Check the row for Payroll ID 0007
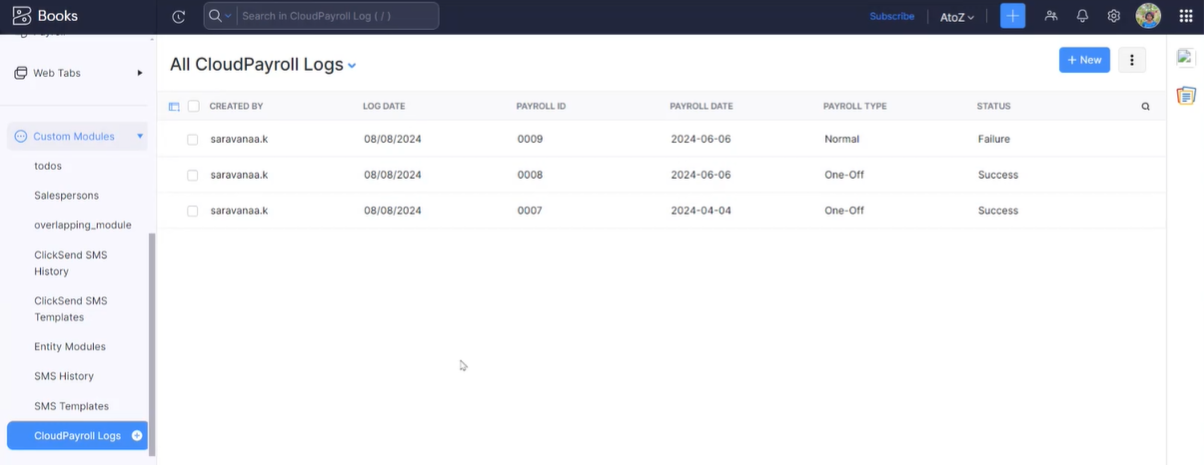 193,211
